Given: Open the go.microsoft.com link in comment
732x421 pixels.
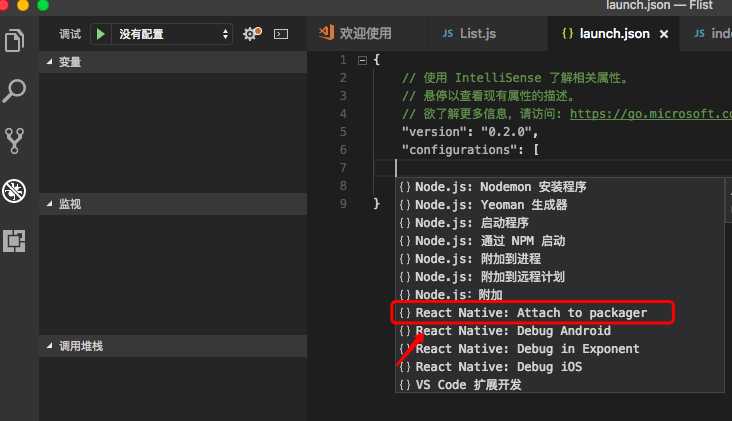Looking at the screenshot, I should coord(651,114).
